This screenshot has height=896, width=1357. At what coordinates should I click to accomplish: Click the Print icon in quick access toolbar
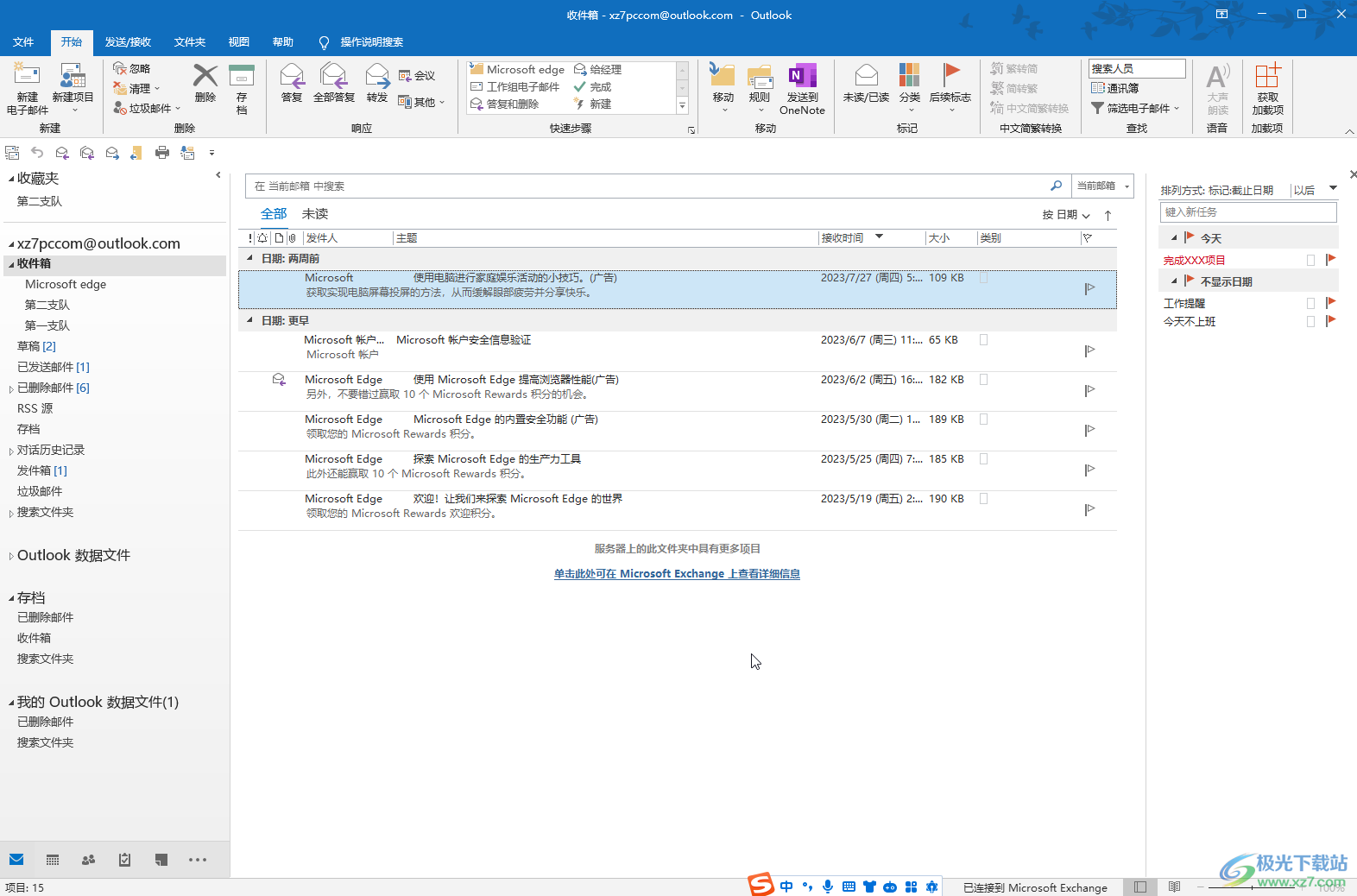click(x=161, y=153)
